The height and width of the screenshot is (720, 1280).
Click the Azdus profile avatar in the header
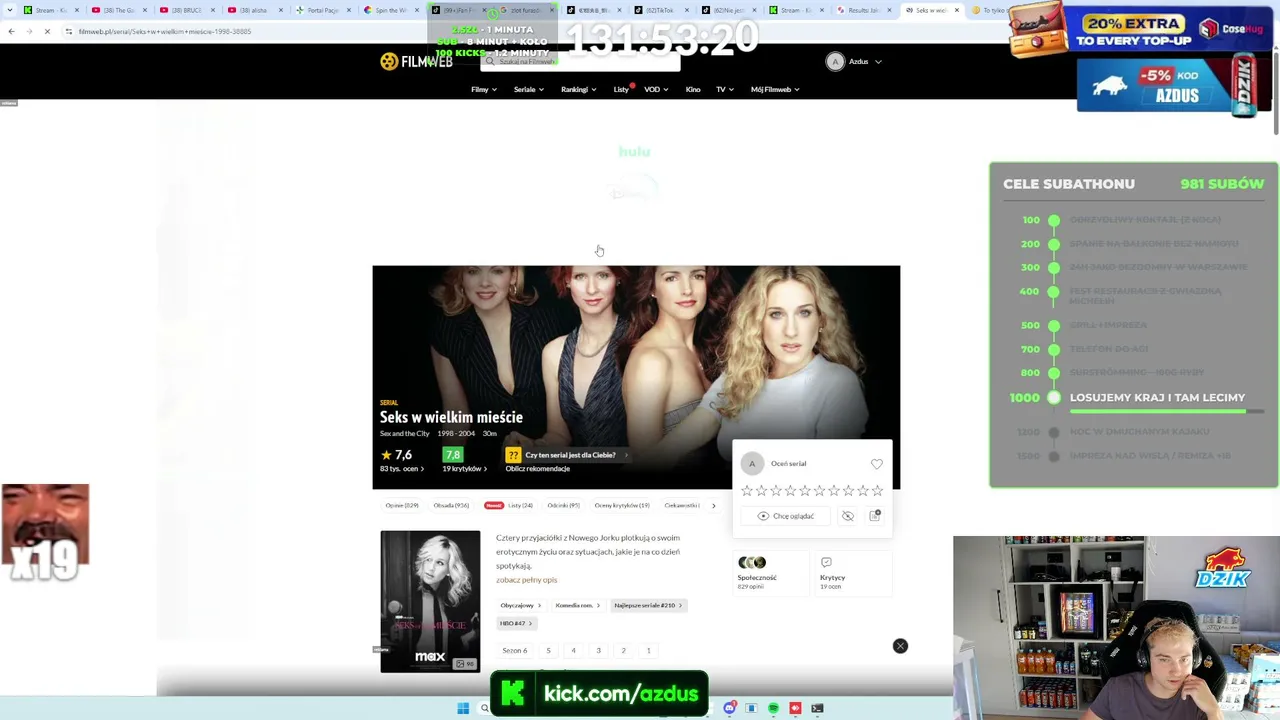pyautogui.click(x=835, y=62)
